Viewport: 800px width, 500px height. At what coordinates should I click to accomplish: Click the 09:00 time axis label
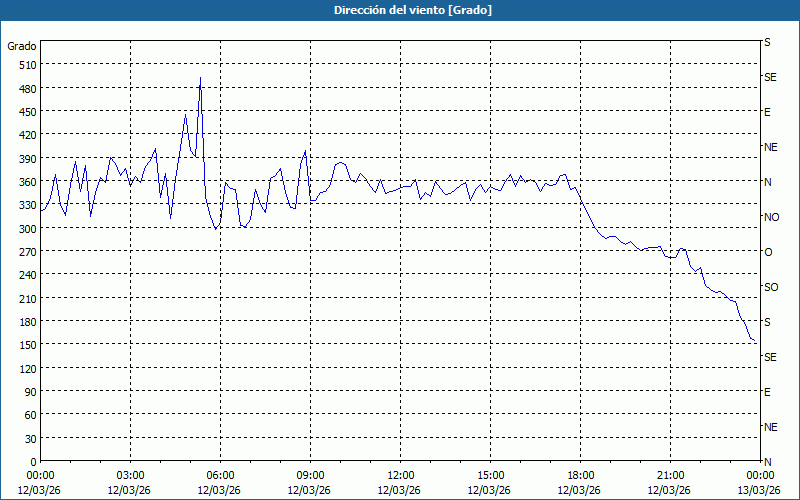(310, 475)
